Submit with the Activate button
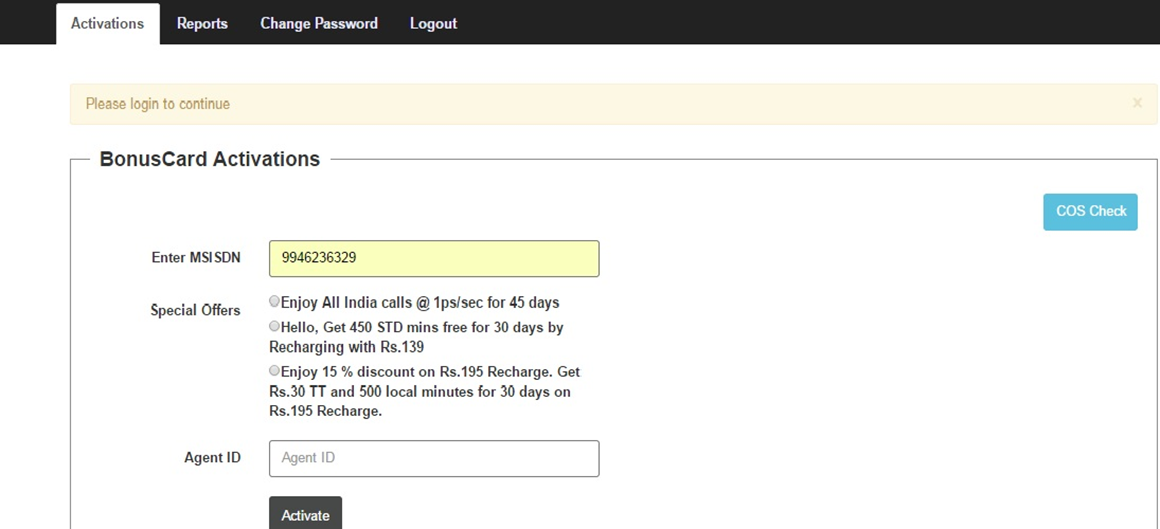The height and width of the screenshot is (529, 1160). point(306,514)
